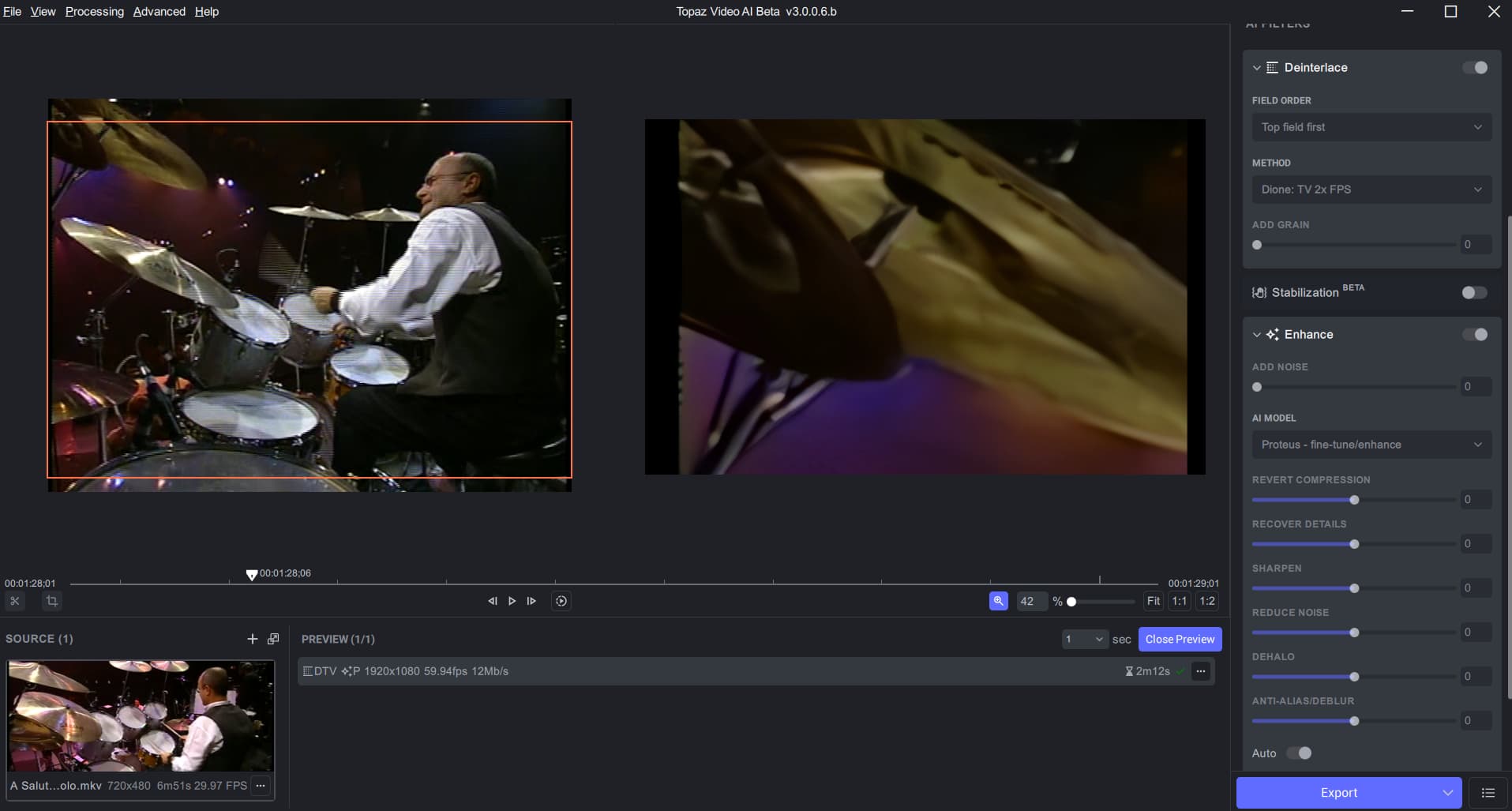
Task: Open the Processing menu
Action: click(95, 12)
